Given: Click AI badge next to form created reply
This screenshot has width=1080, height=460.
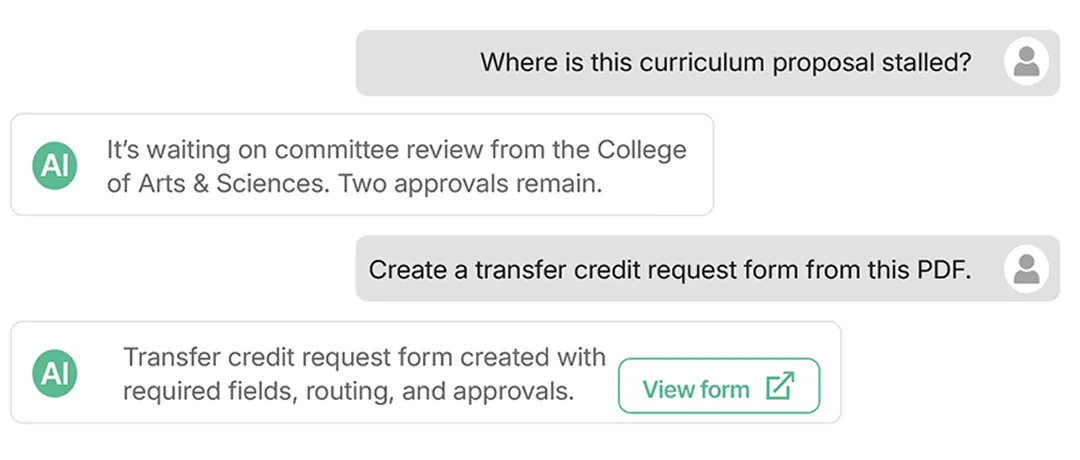Looking at the screenshot, I should tap(55, 373).
